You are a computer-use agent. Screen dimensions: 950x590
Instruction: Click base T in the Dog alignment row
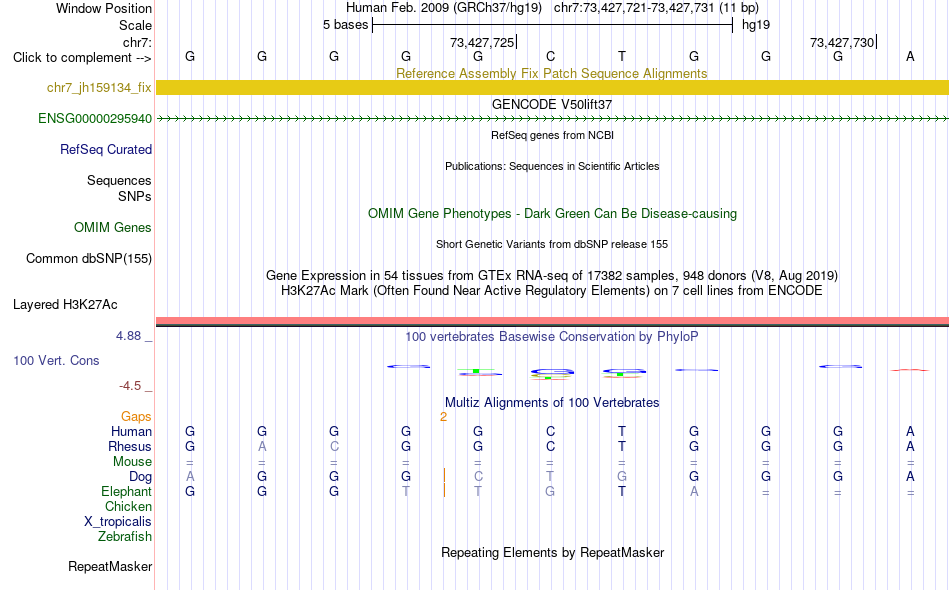click(x=550, y=477)
